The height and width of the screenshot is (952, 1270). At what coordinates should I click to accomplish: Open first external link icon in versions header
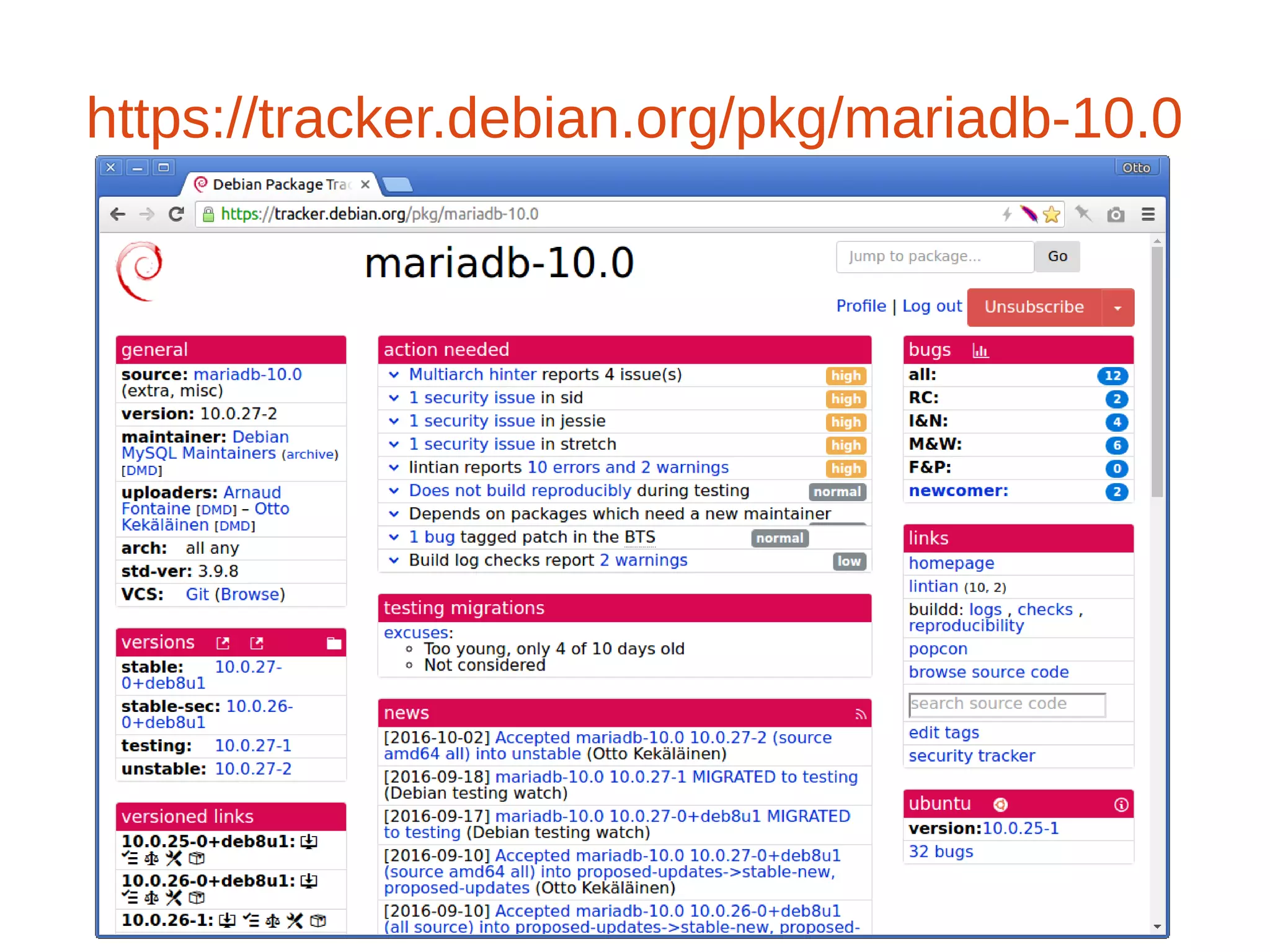pyautogui.click(x=223, y=643)
